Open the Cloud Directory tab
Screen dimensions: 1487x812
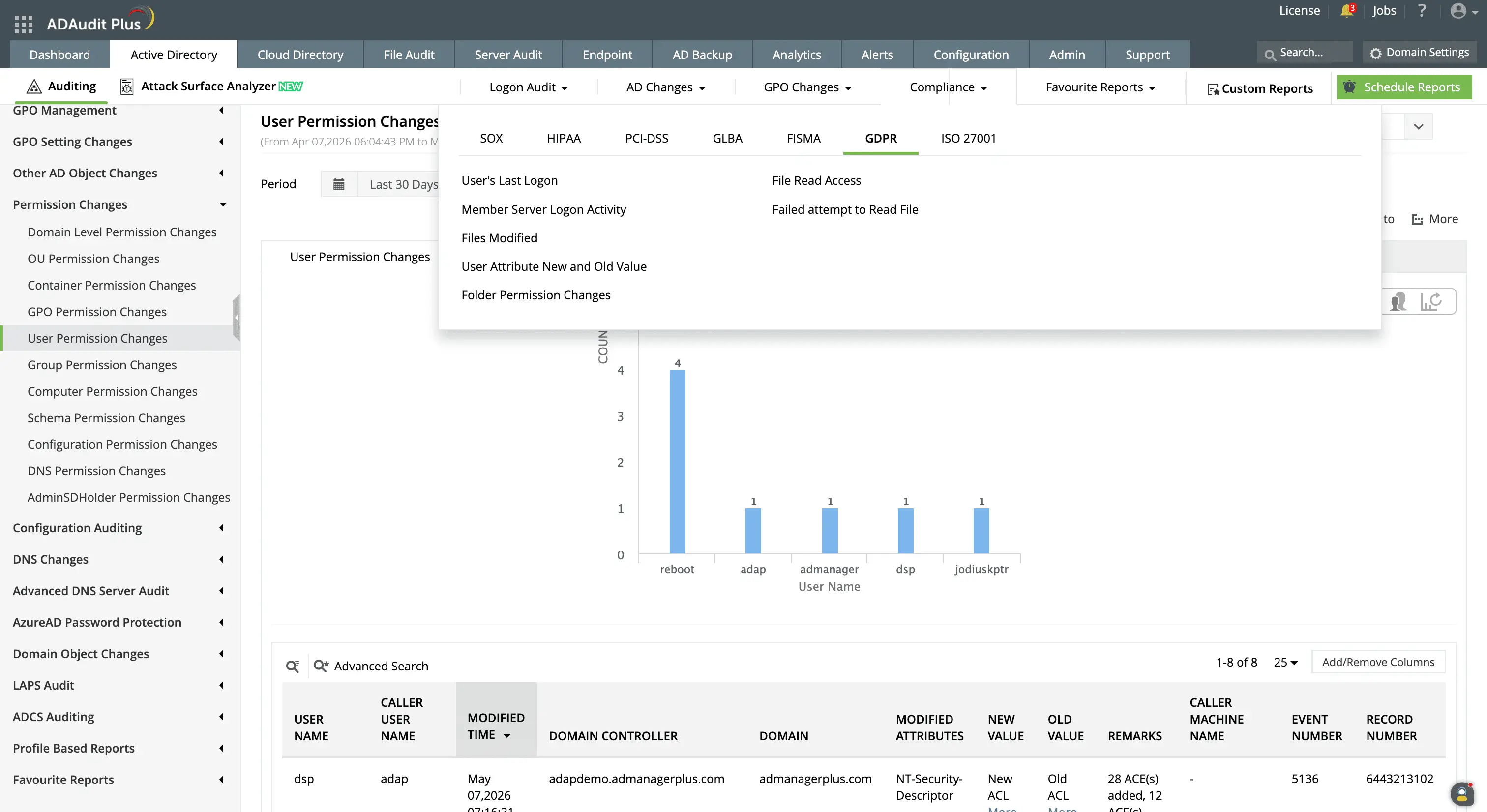[x=300, y=54]
